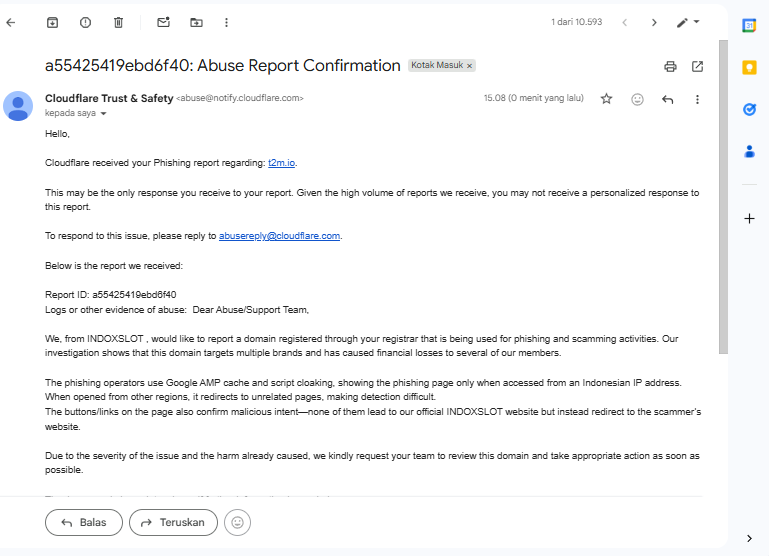Star the Cloudflare Trust & Safety message
Screen dimensions: 769x556
click(x=606, y=99)
